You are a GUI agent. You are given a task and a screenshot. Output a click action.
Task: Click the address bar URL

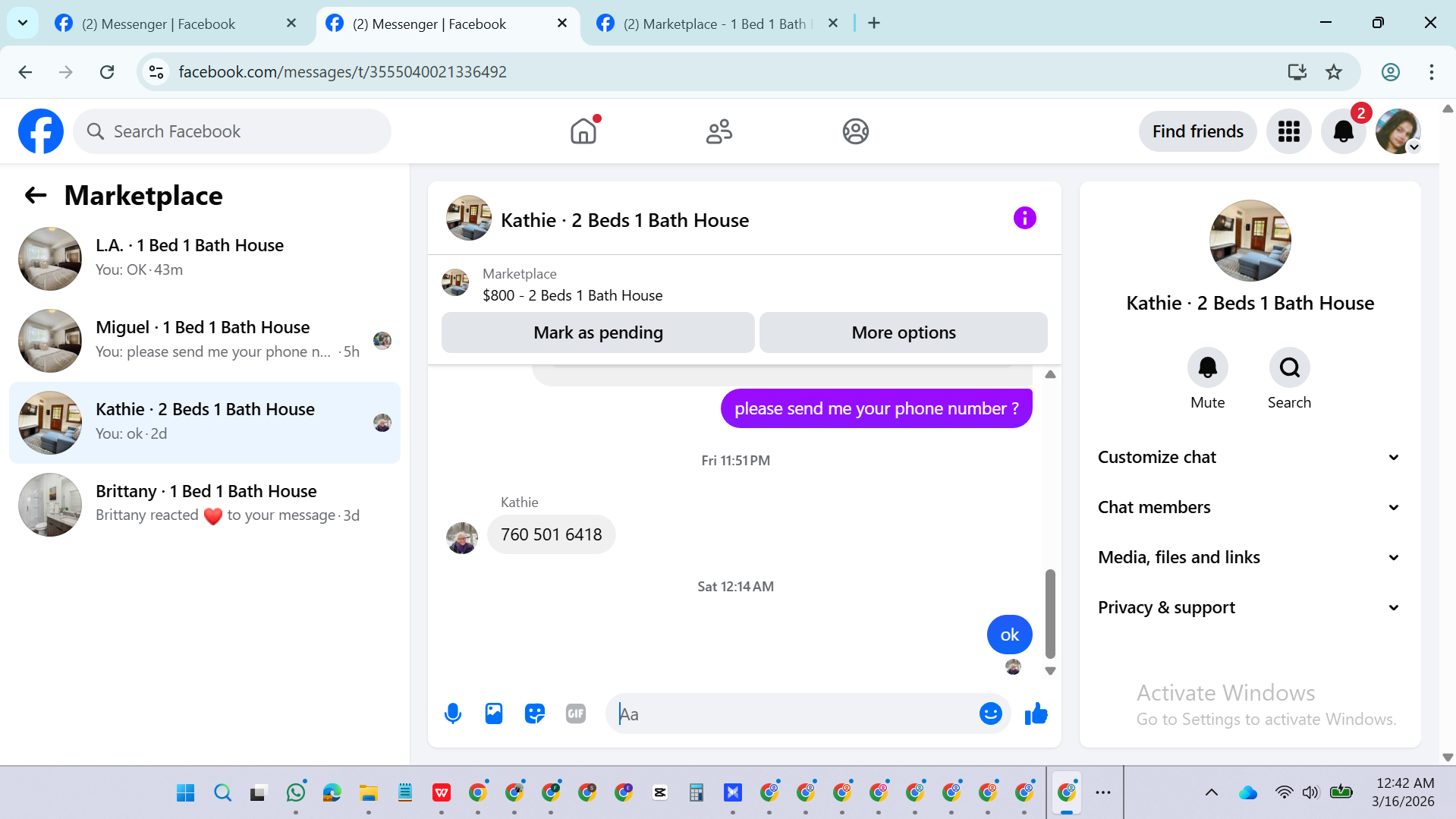(x=342, y=72)
